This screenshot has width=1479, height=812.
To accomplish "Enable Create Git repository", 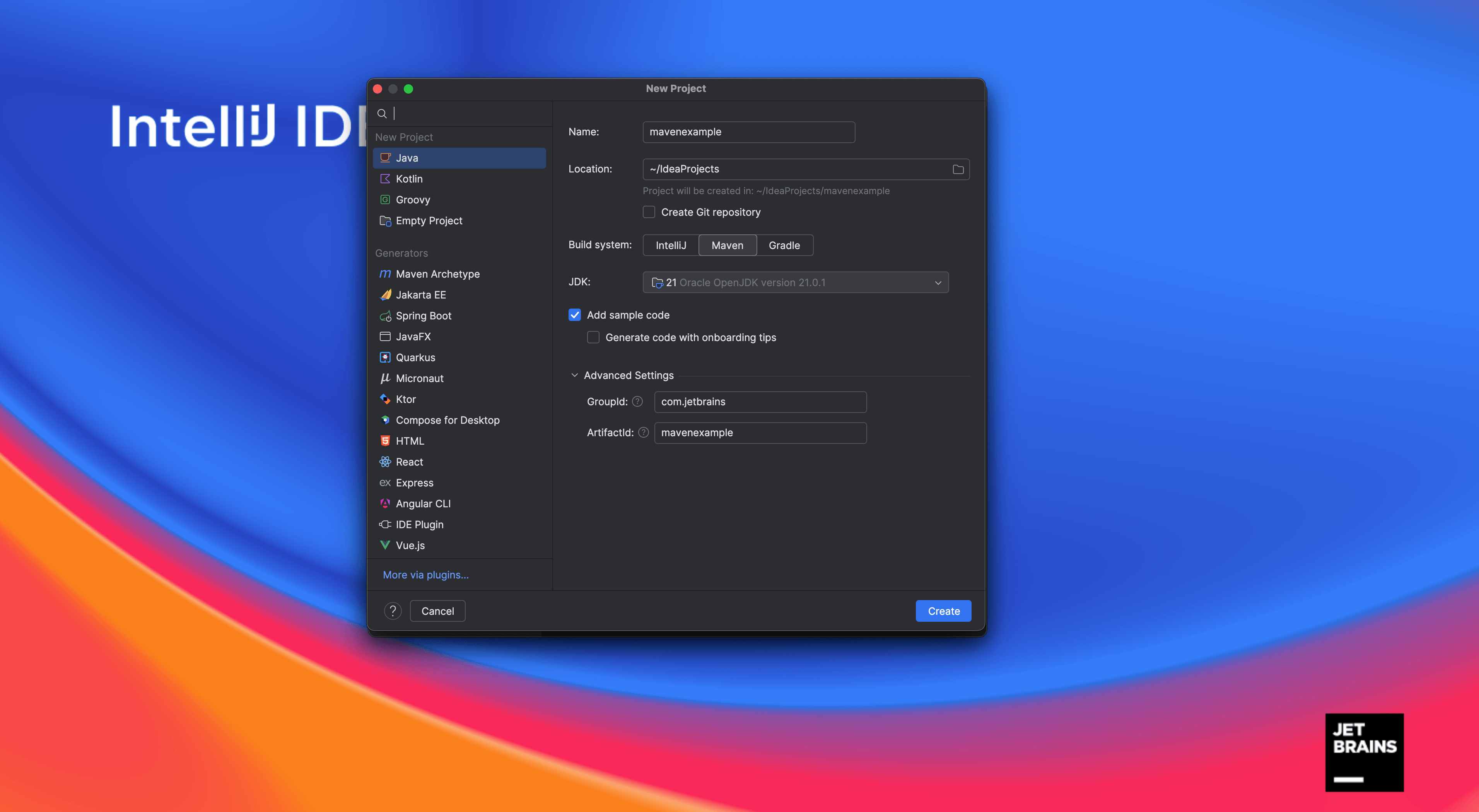I will [x=649, y=212].
